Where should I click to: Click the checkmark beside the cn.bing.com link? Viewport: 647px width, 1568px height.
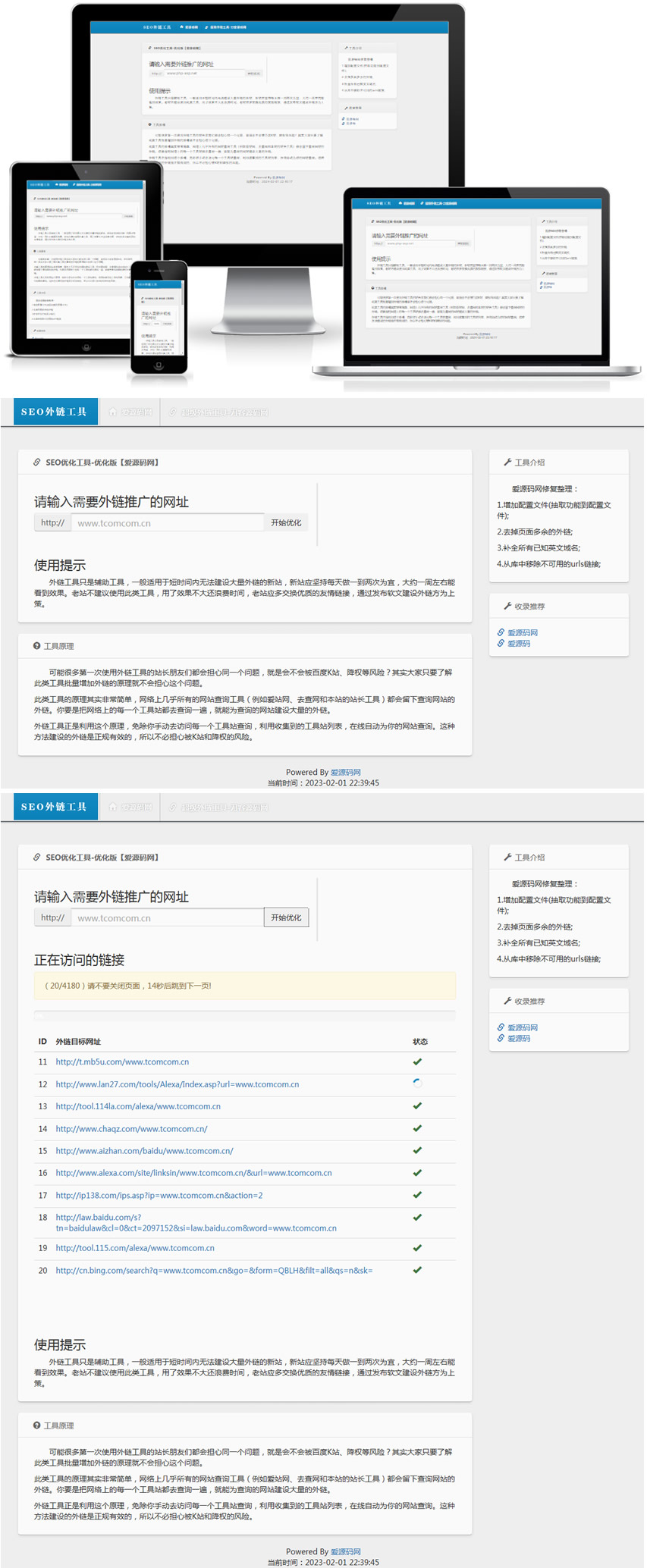417,1270
